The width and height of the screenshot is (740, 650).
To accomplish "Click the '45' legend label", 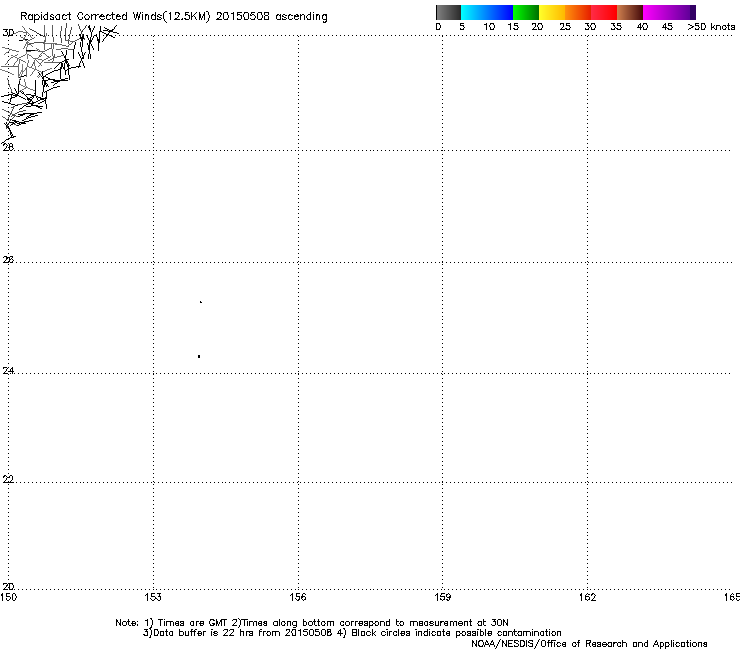I will (667, 27).
